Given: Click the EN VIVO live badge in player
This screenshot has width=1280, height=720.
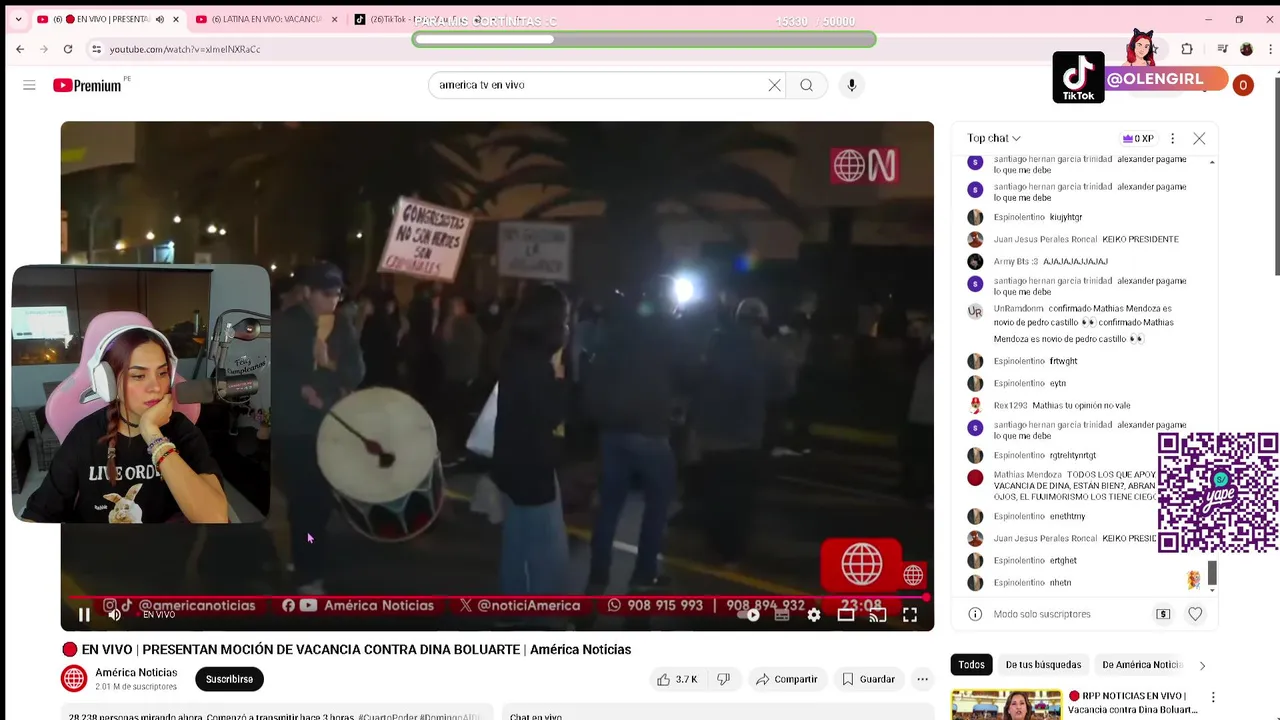Looking at the screenshot, I should tap(159, 615).
